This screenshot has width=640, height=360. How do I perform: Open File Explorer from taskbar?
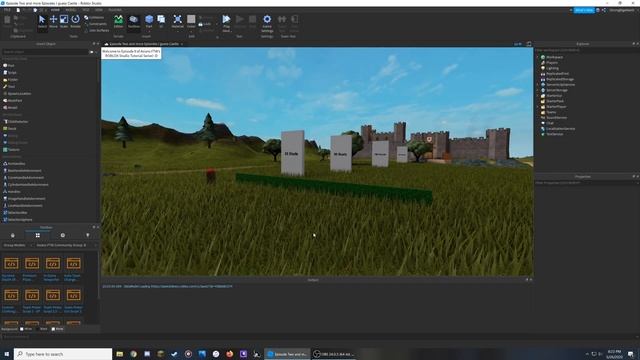pos(120,354)
